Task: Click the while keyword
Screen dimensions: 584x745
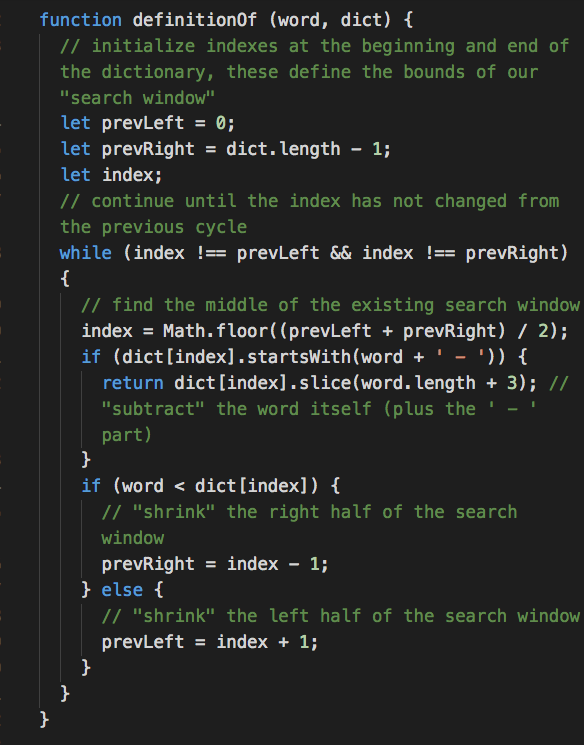Action: (86, 253)
